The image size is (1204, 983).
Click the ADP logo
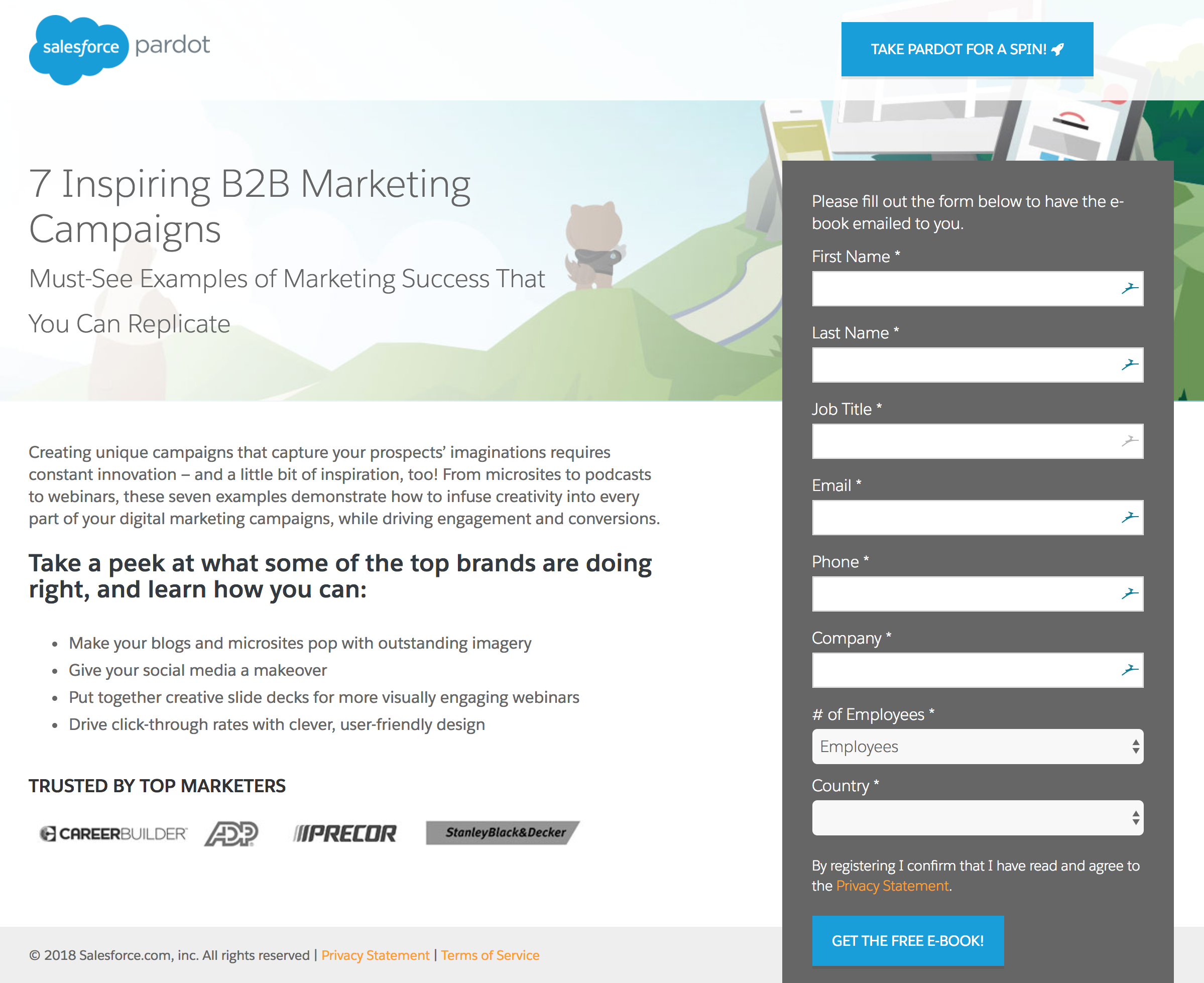[x=231, y=833]
